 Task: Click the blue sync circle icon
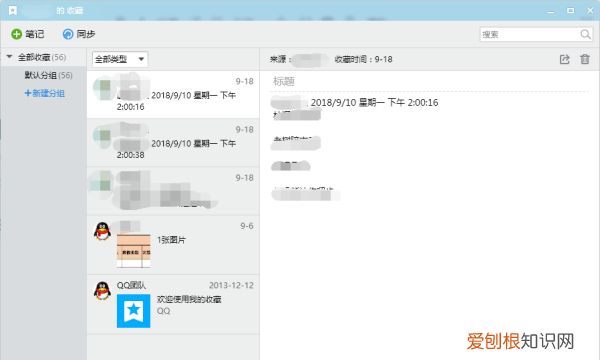tap(68, 34)
